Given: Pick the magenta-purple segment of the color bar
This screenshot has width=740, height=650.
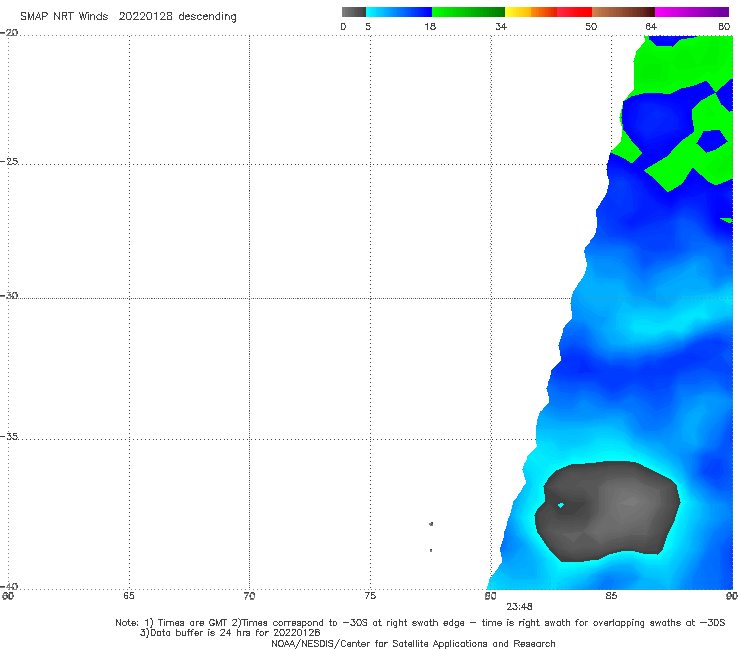Looking at the screenshot, I should [x=692, y=12].
